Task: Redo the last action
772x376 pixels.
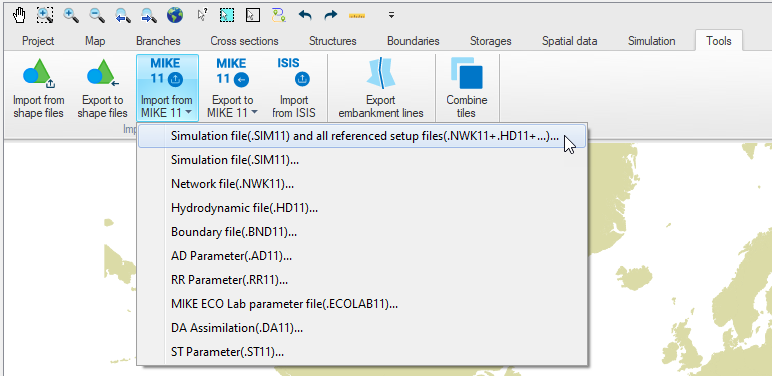Action: coord(331,15)
